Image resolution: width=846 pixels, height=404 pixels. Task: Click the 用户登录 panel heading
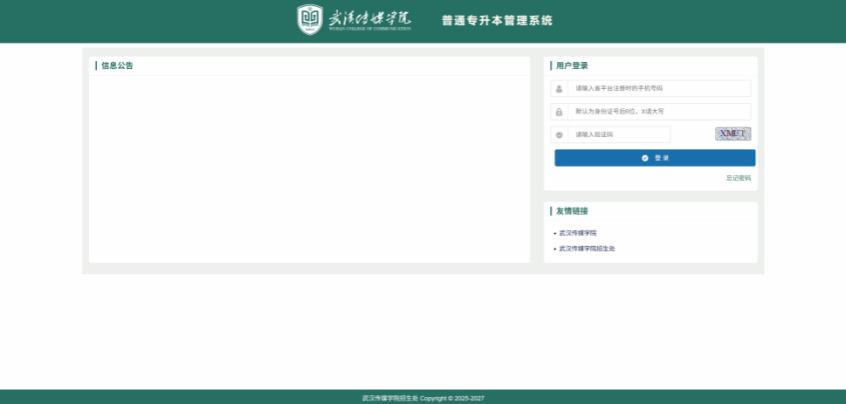click(x=572, y=66)
